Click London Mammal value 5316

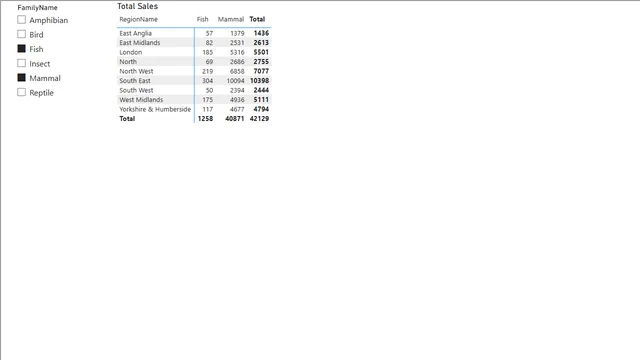(x=237, y=52)
